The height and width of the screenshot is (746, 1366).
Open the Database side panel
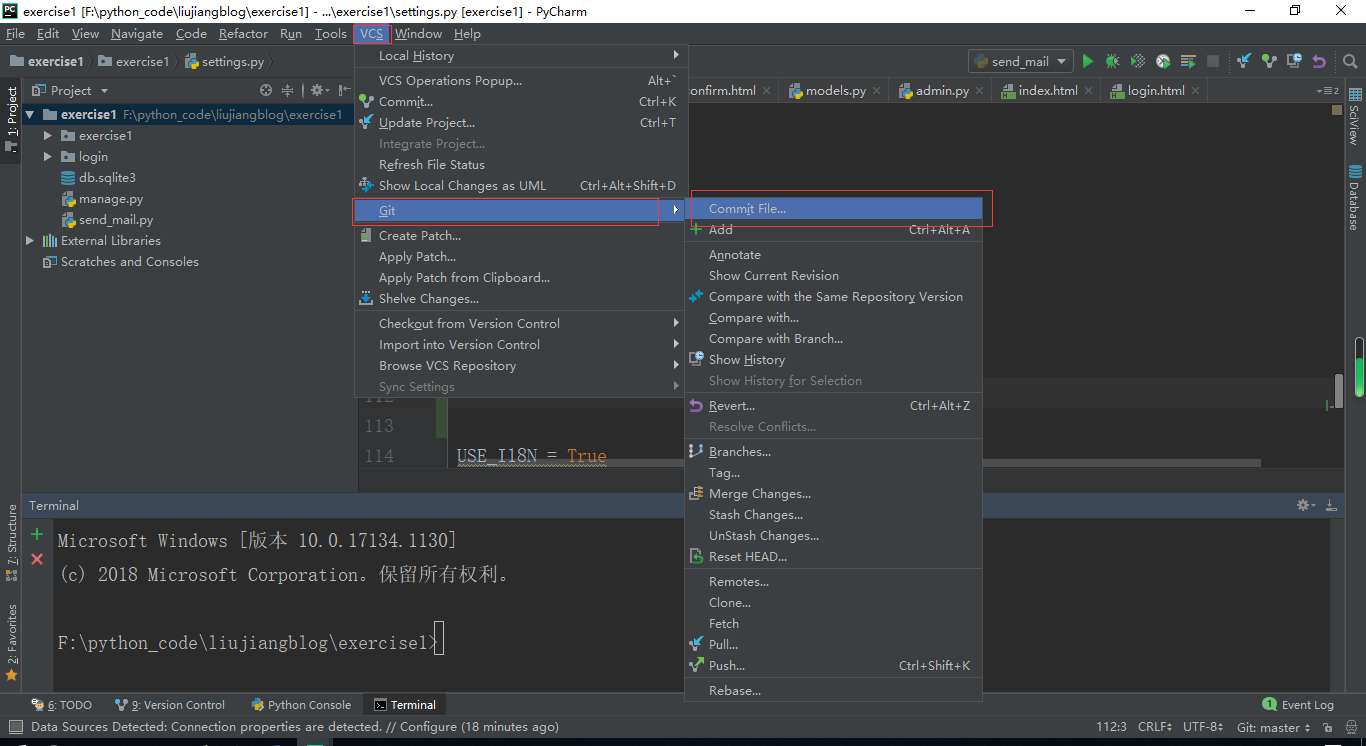(1355, 198)
